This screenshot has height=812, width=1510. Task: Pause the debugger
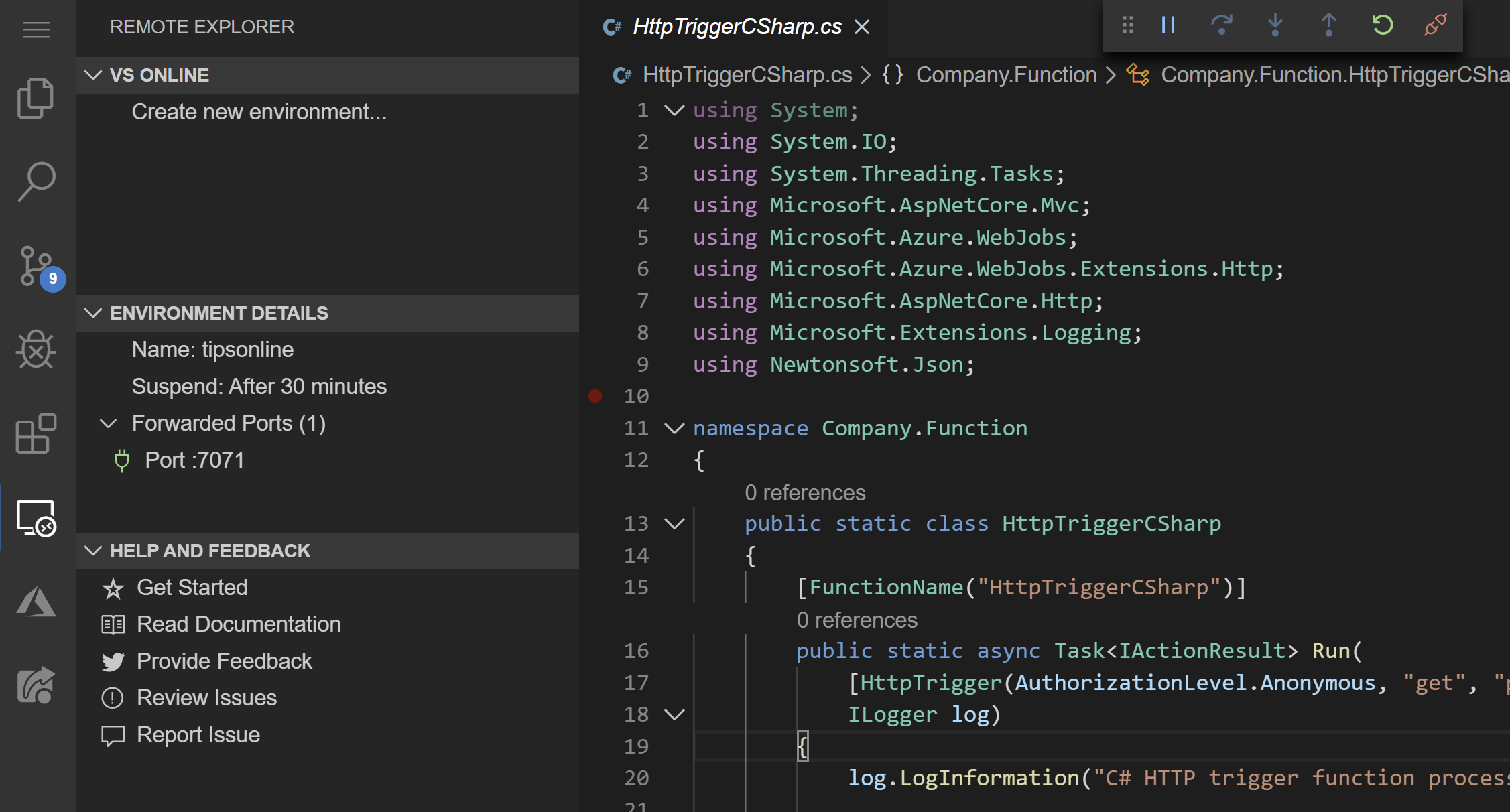pos(1168,25)
